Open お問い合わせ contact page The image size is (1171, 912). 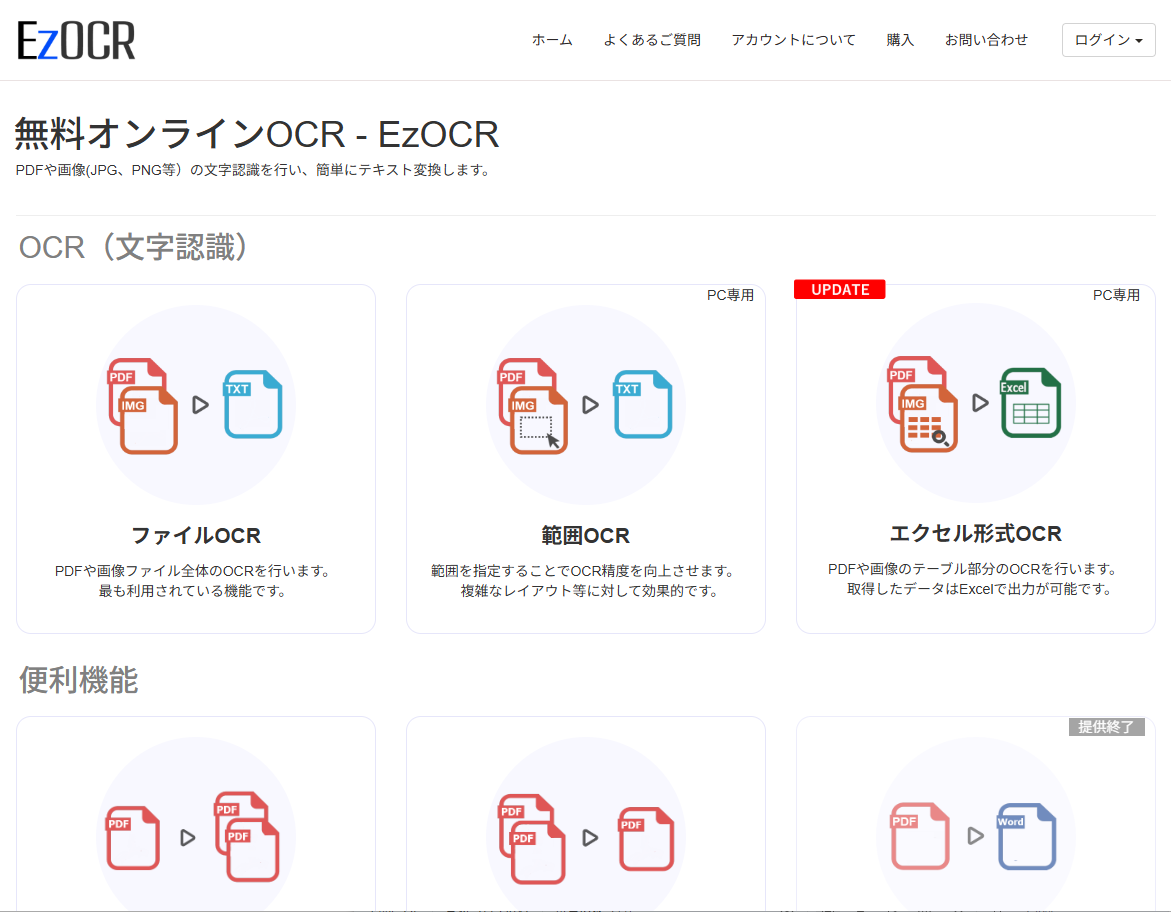click(x=986, y=40)
